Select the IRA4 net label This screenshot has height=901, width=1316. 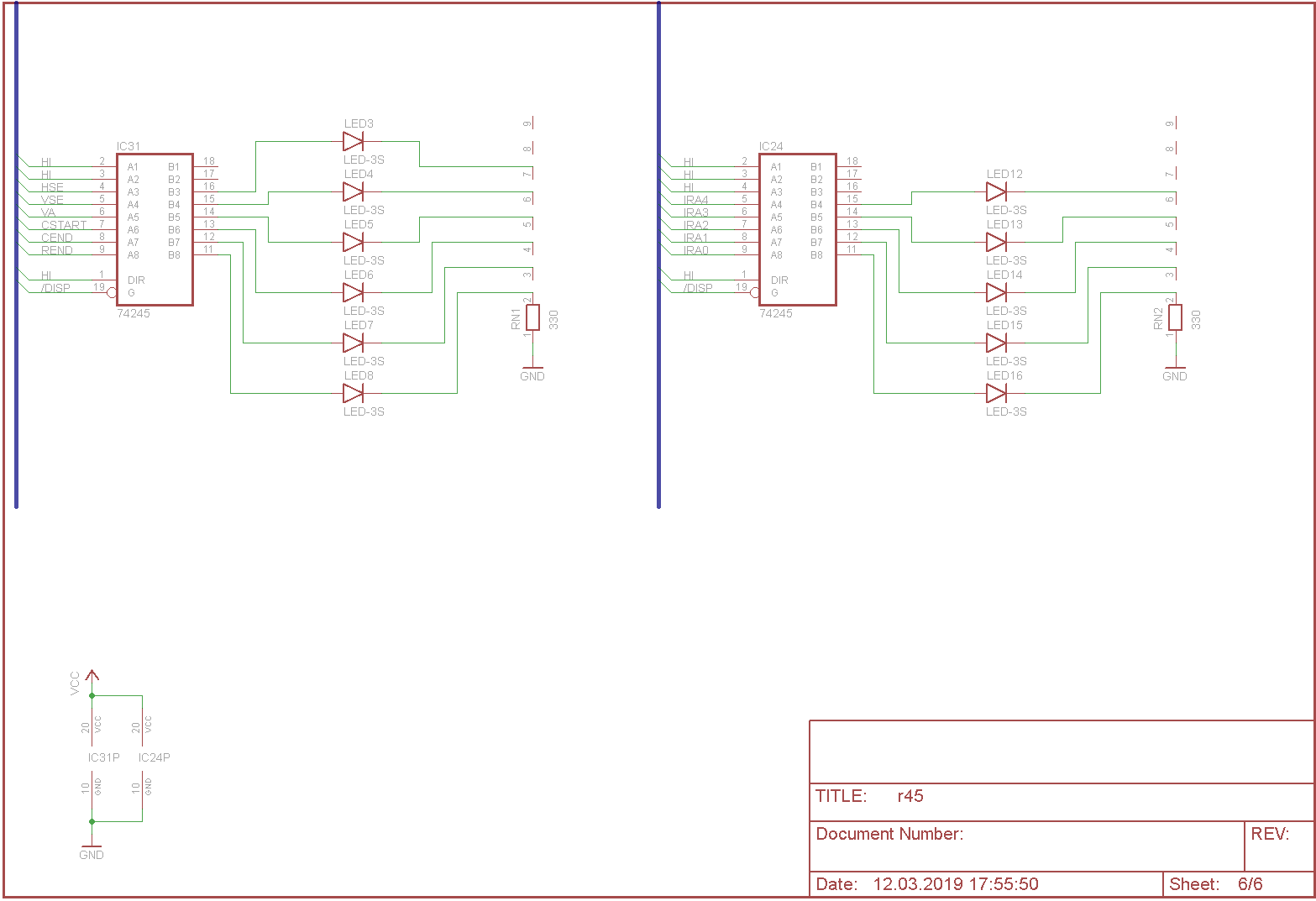pyautogui.click(x=695, y=200)
